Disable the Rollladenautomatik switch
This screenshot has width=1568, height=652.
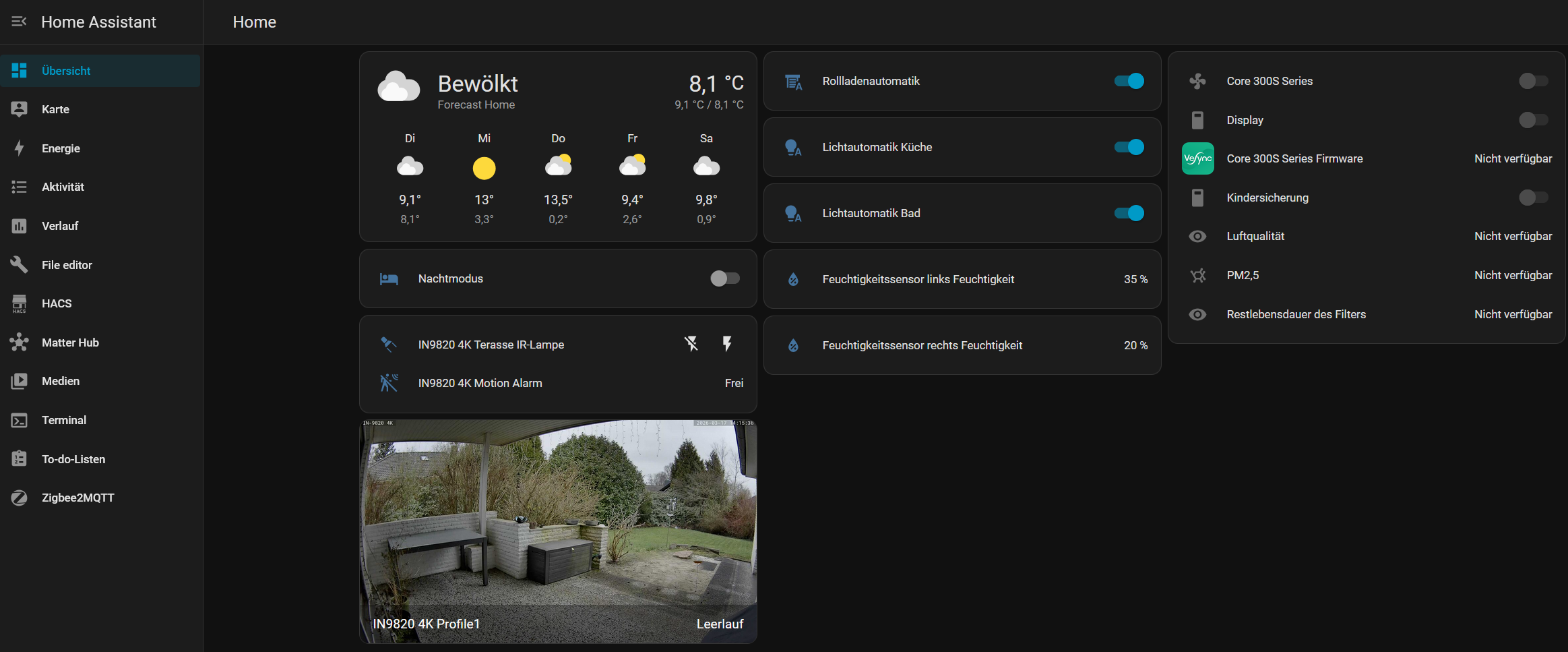1129,81
